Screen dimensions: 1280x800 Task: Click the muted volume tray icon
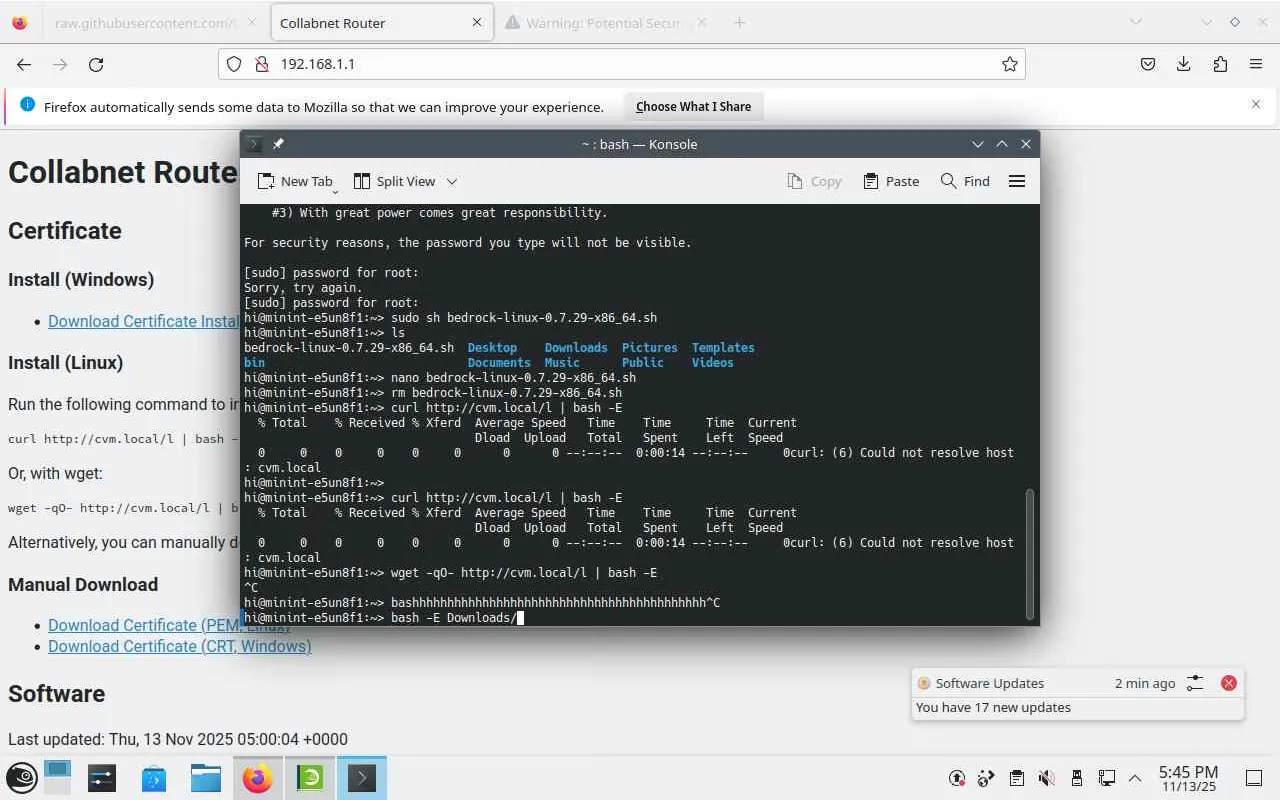point(1046,778)
